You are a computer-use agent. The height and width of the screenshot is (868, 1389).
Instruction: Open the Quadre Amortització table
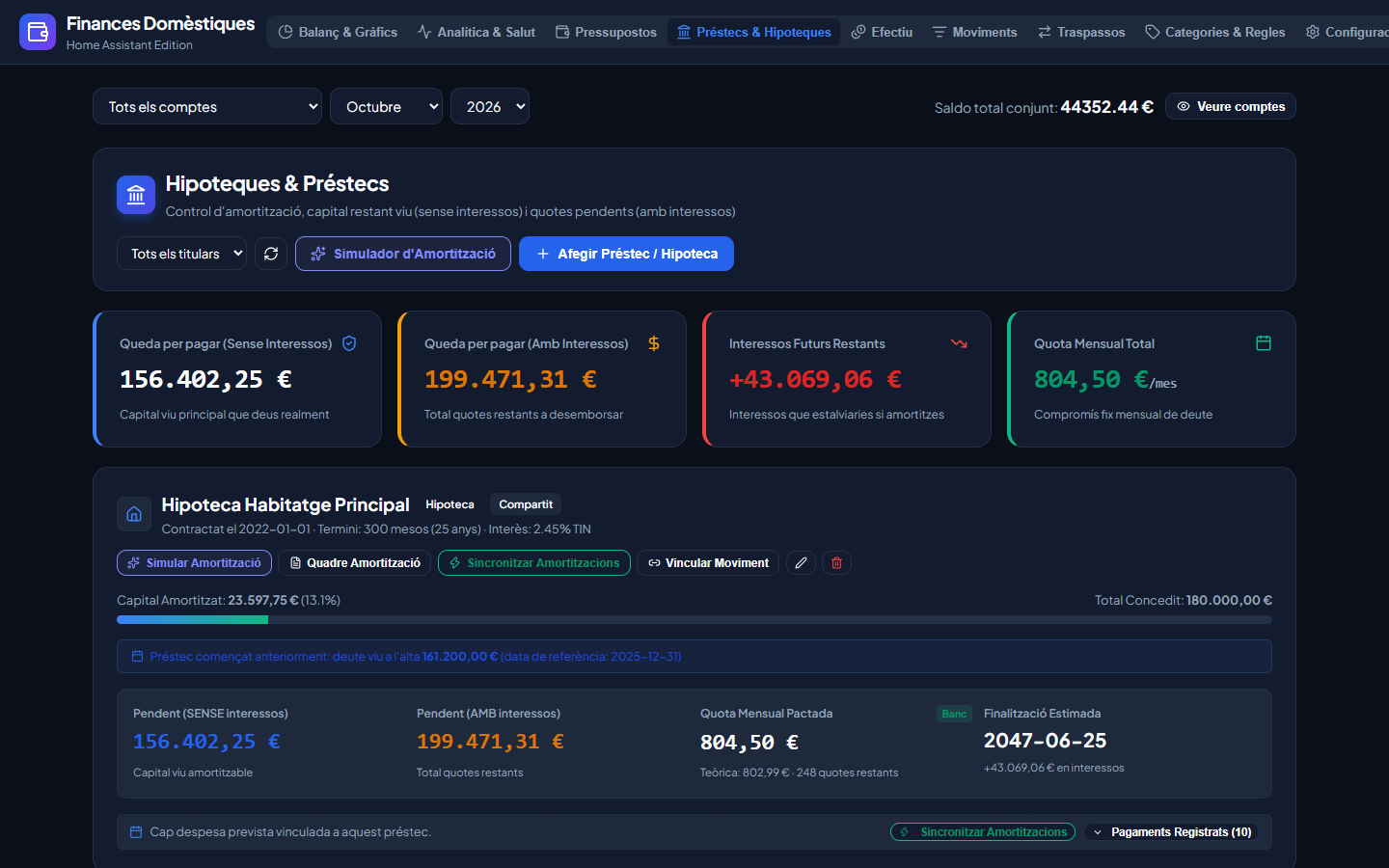[x=355, y=563]
